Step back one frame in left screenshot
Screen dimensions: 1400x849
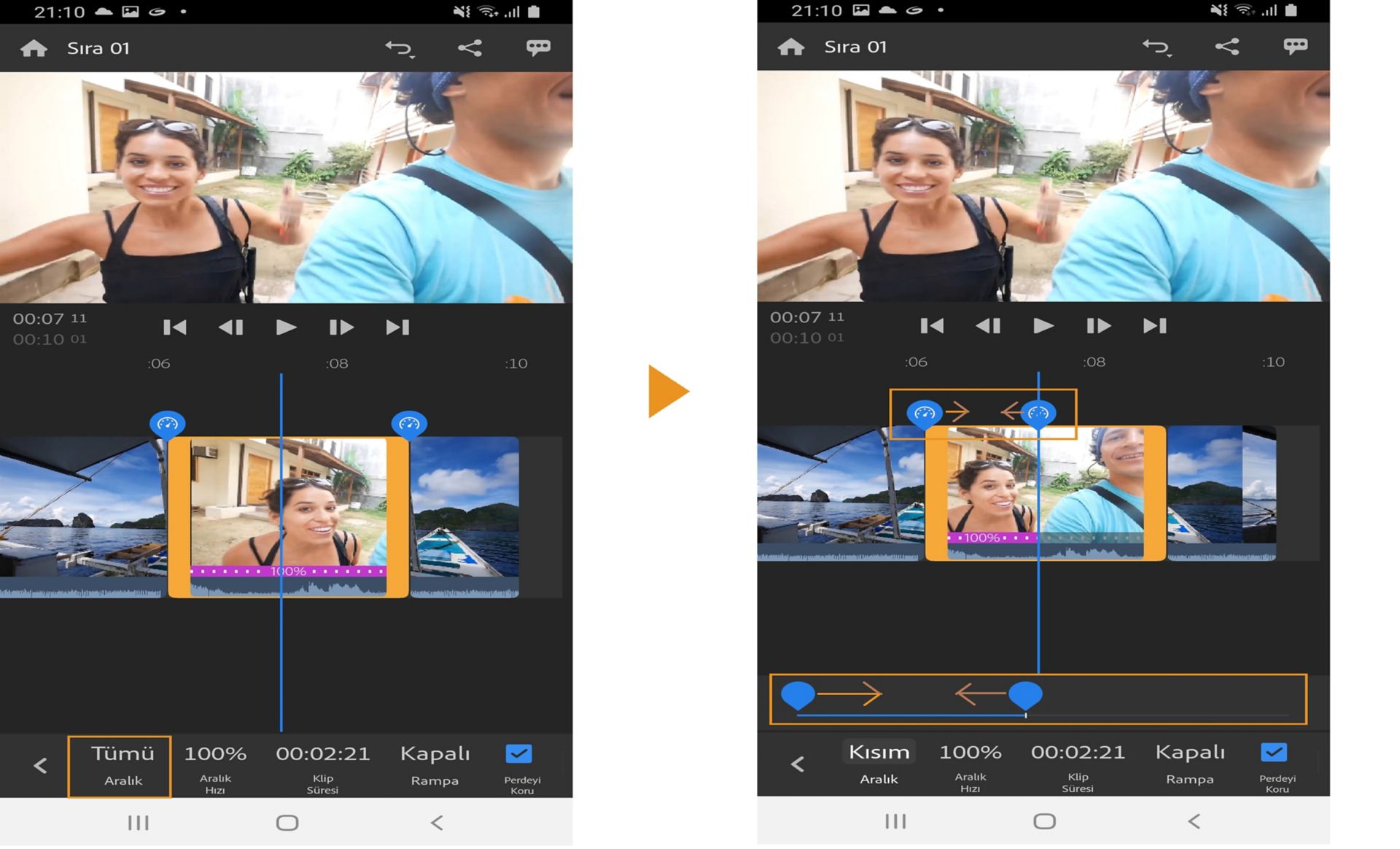(231, 327)
